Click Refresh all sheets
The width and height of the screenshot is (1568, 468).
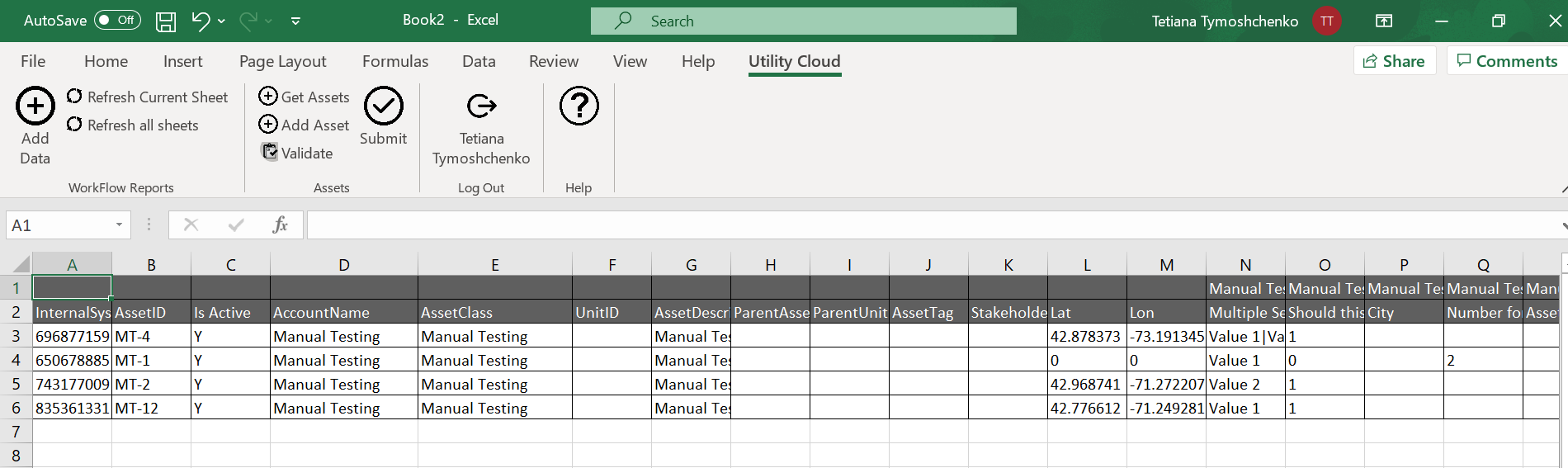click(133, 125)
